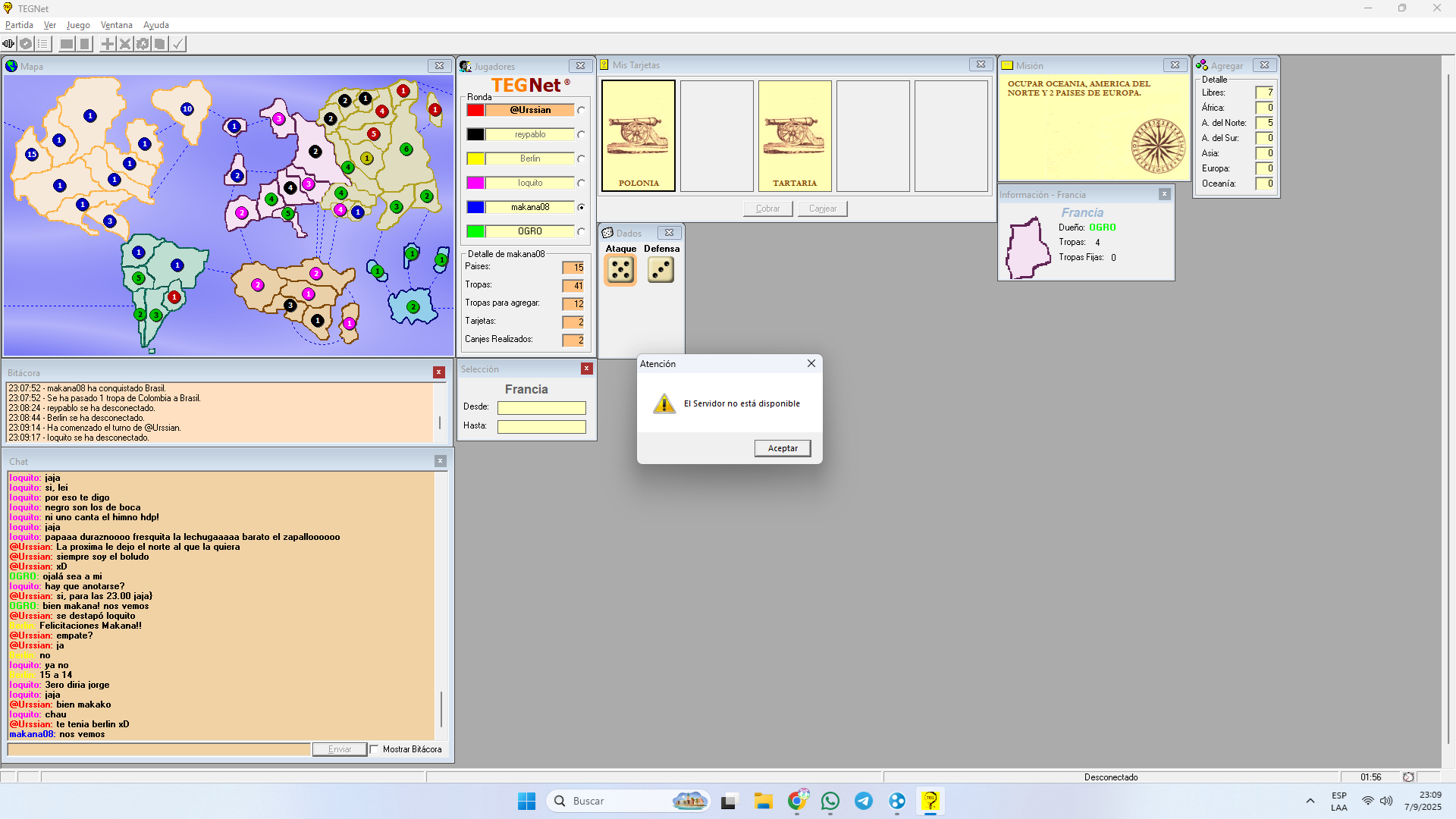Open Telegram from the taskbar
1456x819 pixels.
point(864,801)
